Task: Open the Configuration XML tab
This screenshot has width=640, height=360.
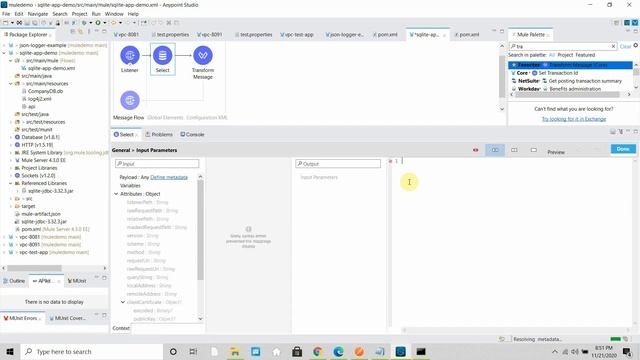Action: pyautogui.click(x=207, y=118)
